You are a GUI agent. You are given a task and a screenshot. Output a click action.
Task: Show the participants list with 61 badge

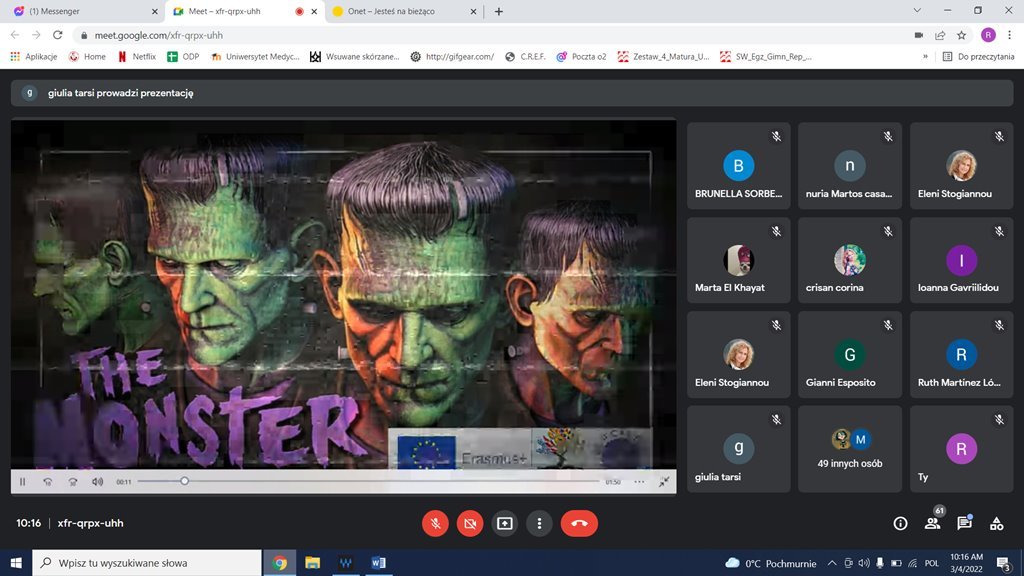(x=933, y=522)
